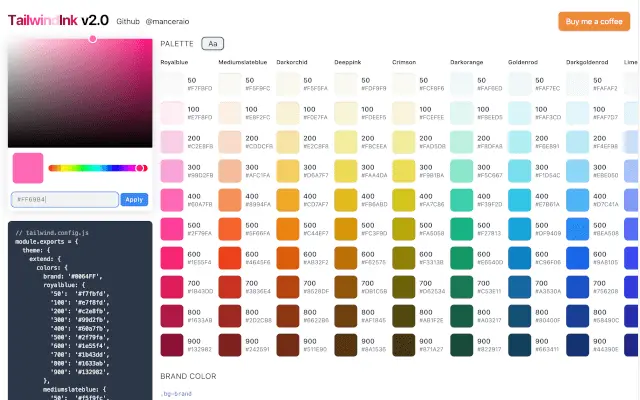Select the Darkgoldenrod 600 swatch
640x400 pixels.
(578, 258)
